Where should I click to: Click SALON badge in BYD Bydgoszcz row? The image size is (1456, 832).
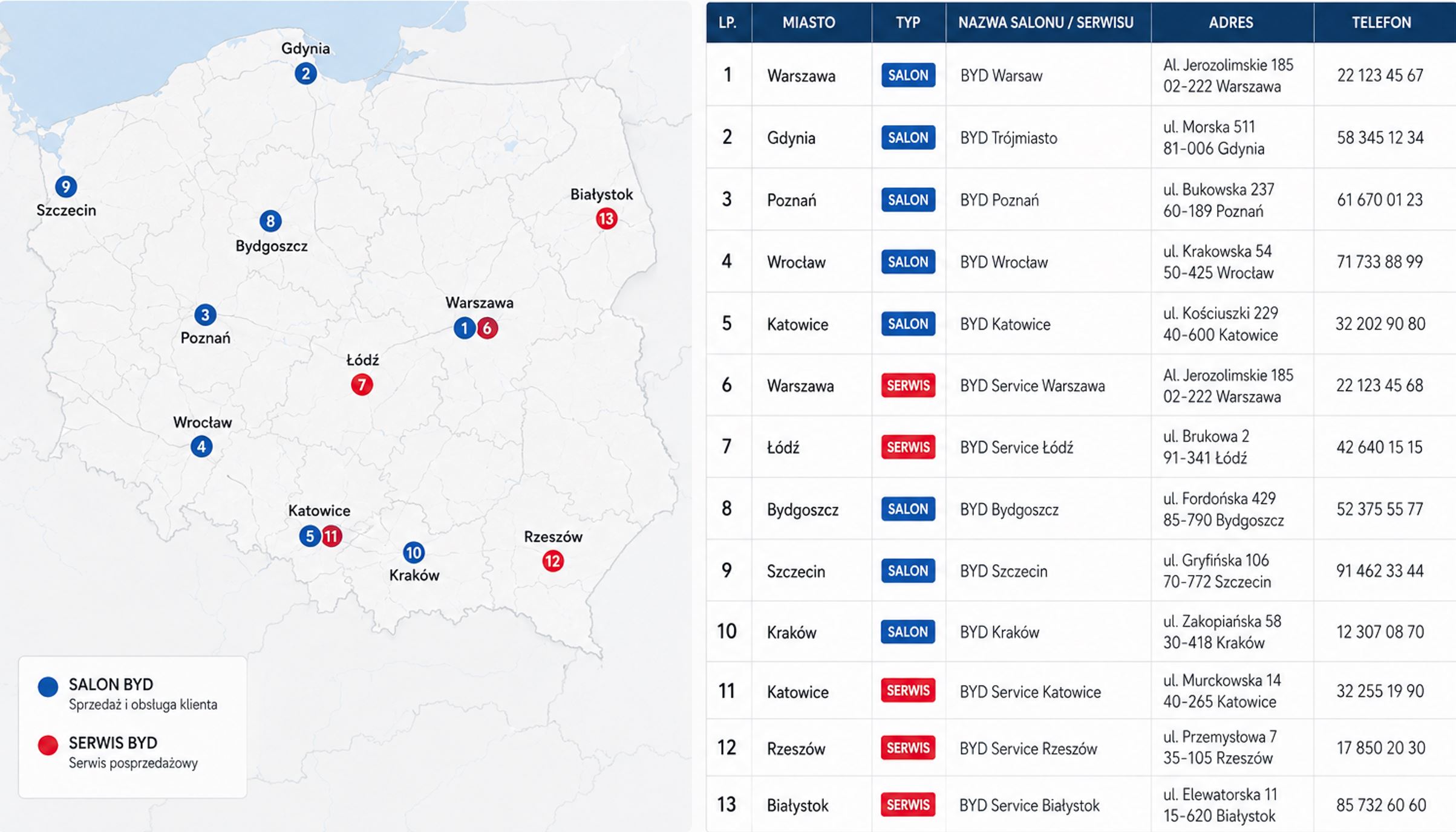pyautogui.click(x=908, y=509)
